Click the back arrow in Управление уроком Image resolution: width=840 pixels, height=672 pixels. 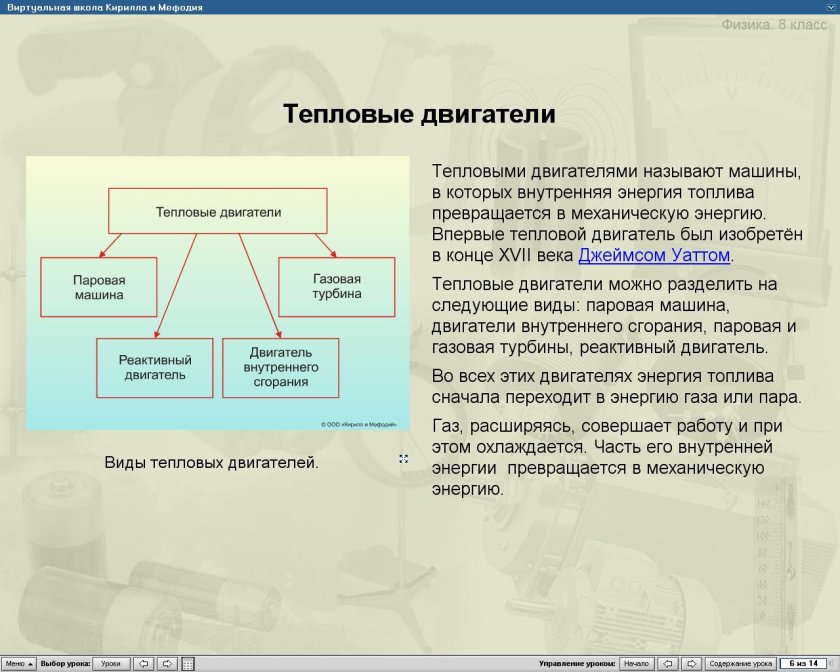coord(669,661)
